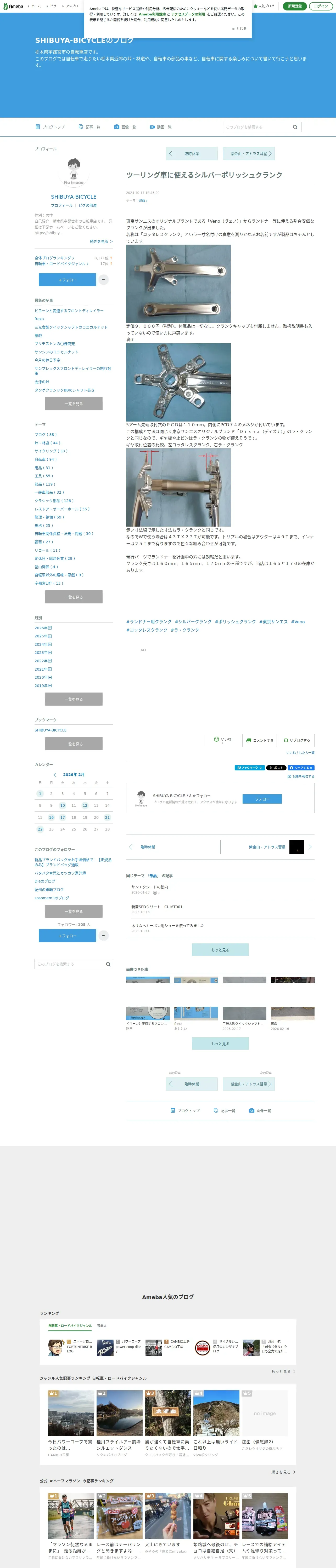Open recent article 会津の峠

42,382
